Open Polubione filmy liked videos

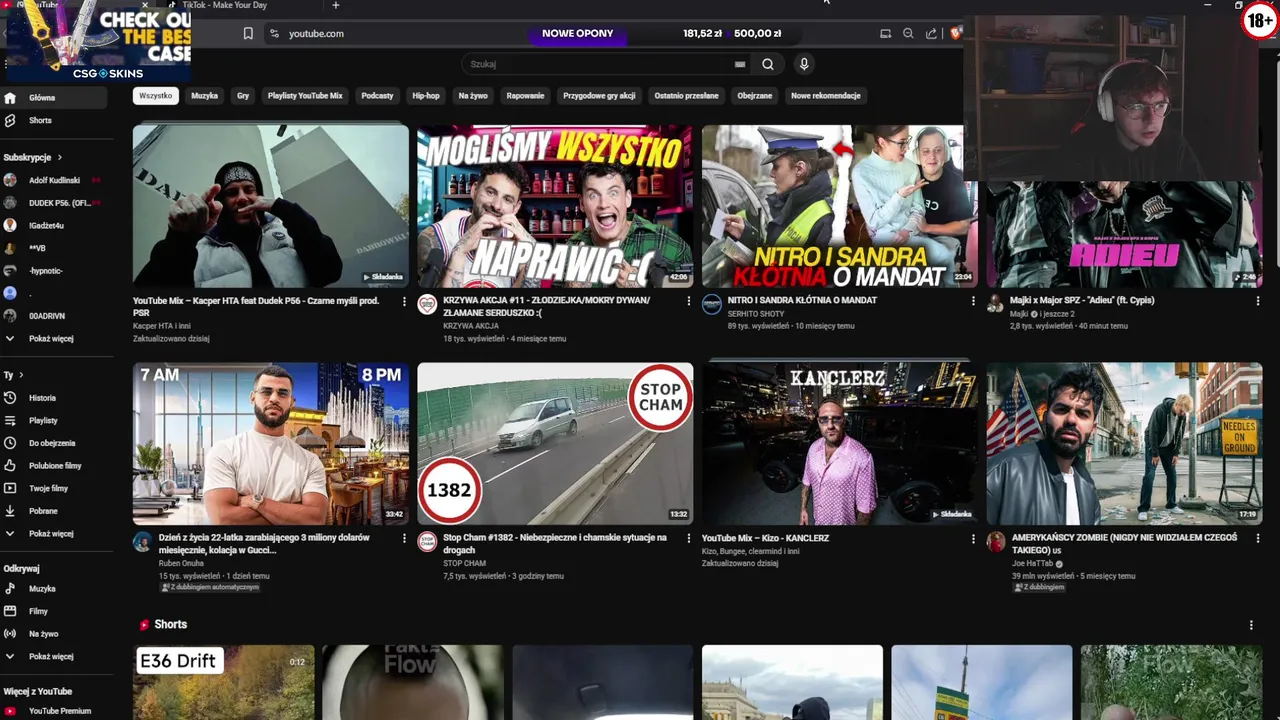tap(54, 466)
